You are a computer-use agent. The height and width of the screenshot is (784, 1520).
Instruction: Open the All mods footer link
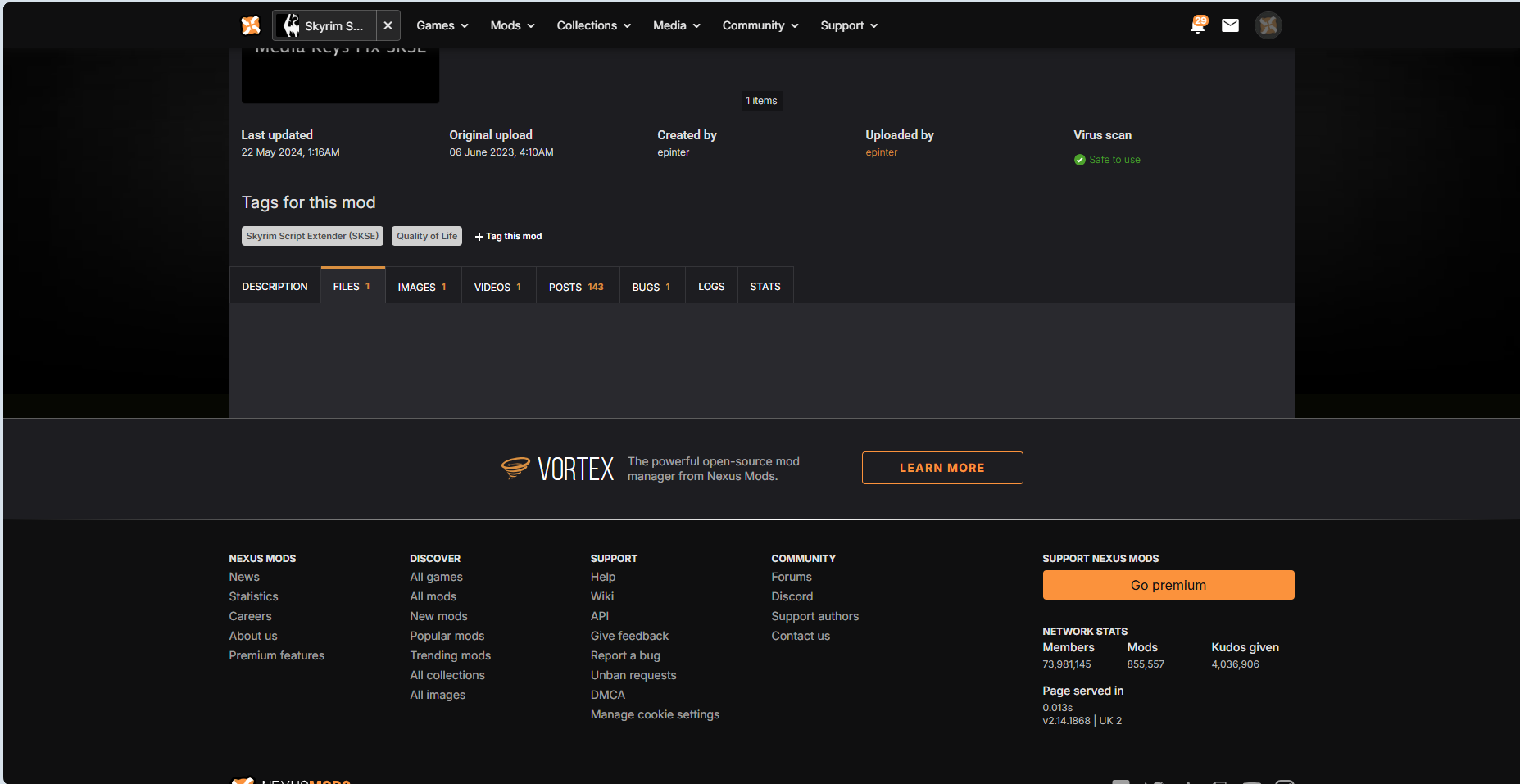(433, 596)
